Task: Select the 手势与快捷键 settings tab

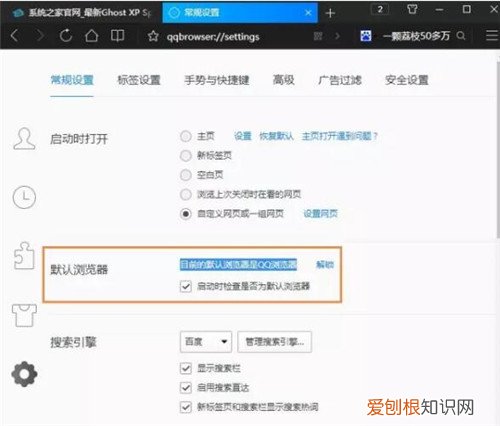Action: (217, 80)
